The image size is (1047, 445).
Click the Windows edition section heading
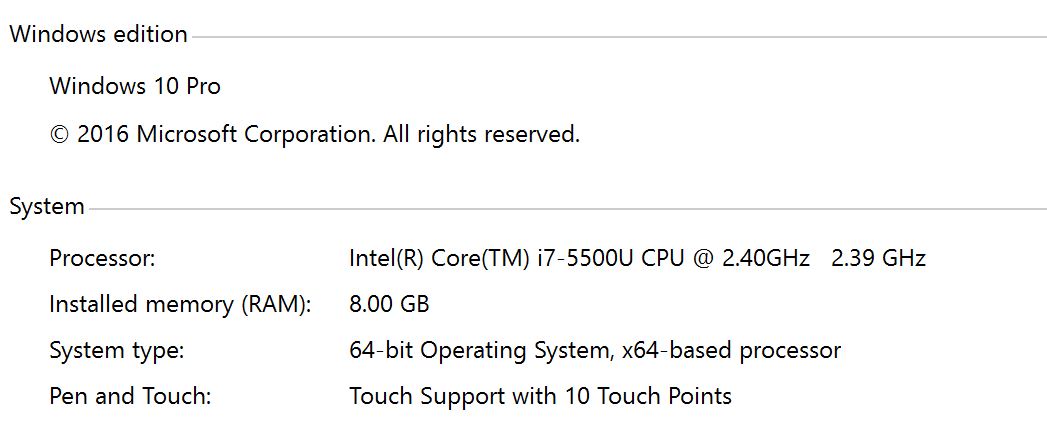(x=98, y=34)
